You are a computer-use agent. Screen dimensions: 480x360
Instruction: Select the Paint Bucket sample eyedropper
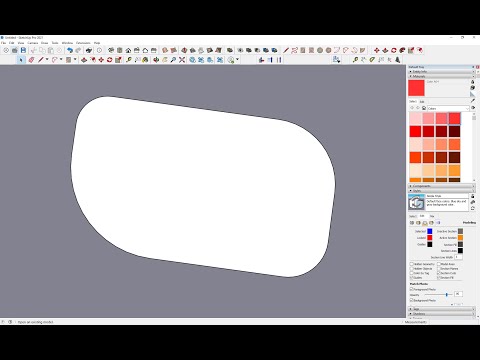click(472, 100)
